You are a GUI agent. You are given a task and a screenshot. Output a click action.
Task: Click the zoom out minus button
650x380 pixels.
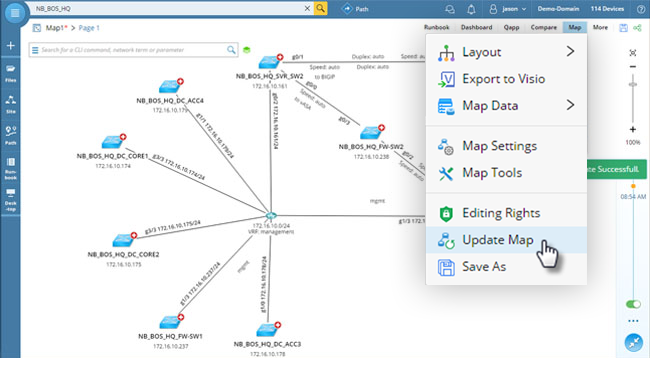(633, 66)
